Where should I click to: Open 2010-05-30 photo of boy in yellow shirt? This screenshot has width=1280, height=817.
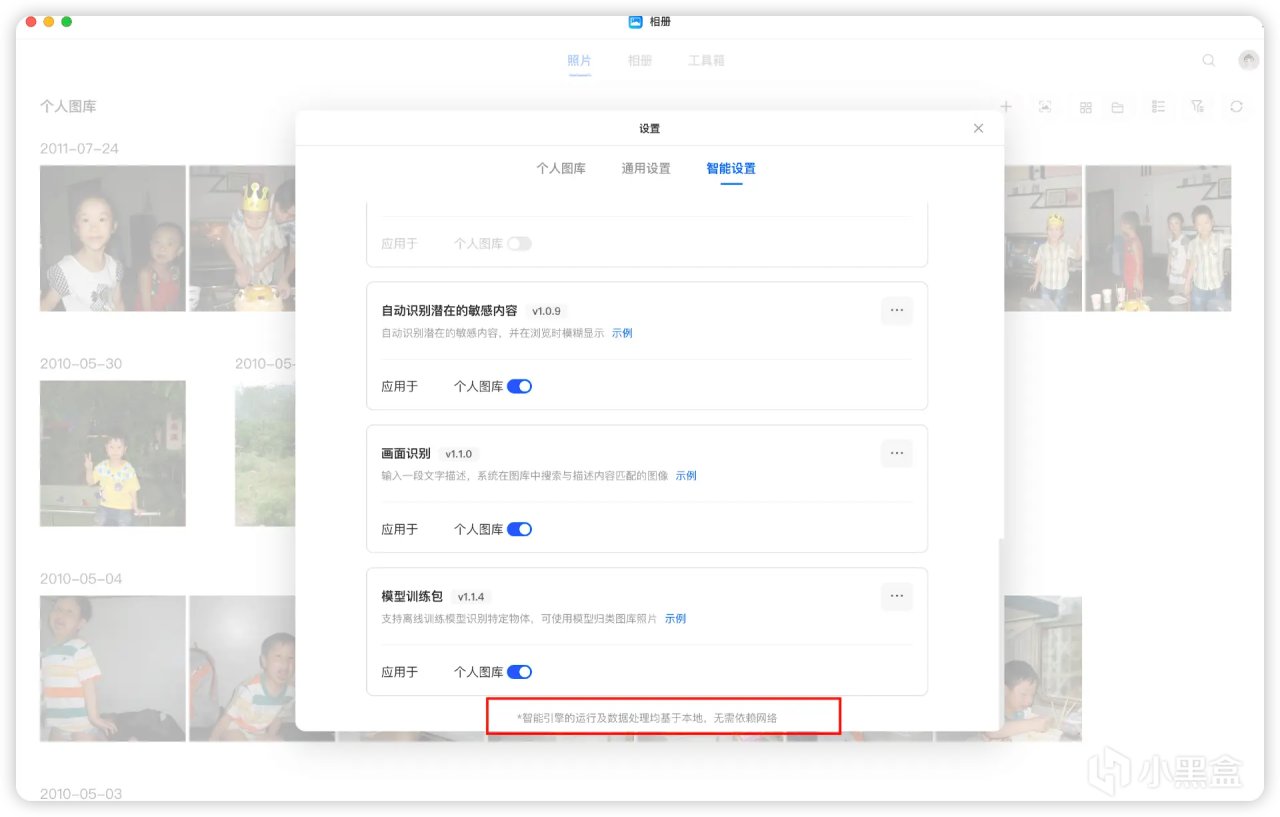(113, 453)
